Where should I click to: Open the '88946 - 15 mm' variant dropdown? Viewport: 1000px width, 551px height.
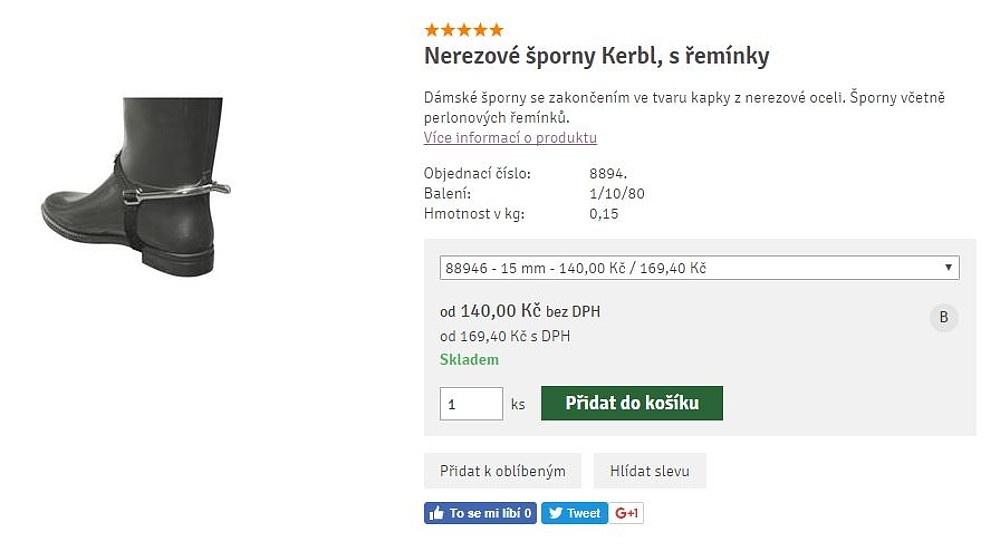(x=690, y=268)
